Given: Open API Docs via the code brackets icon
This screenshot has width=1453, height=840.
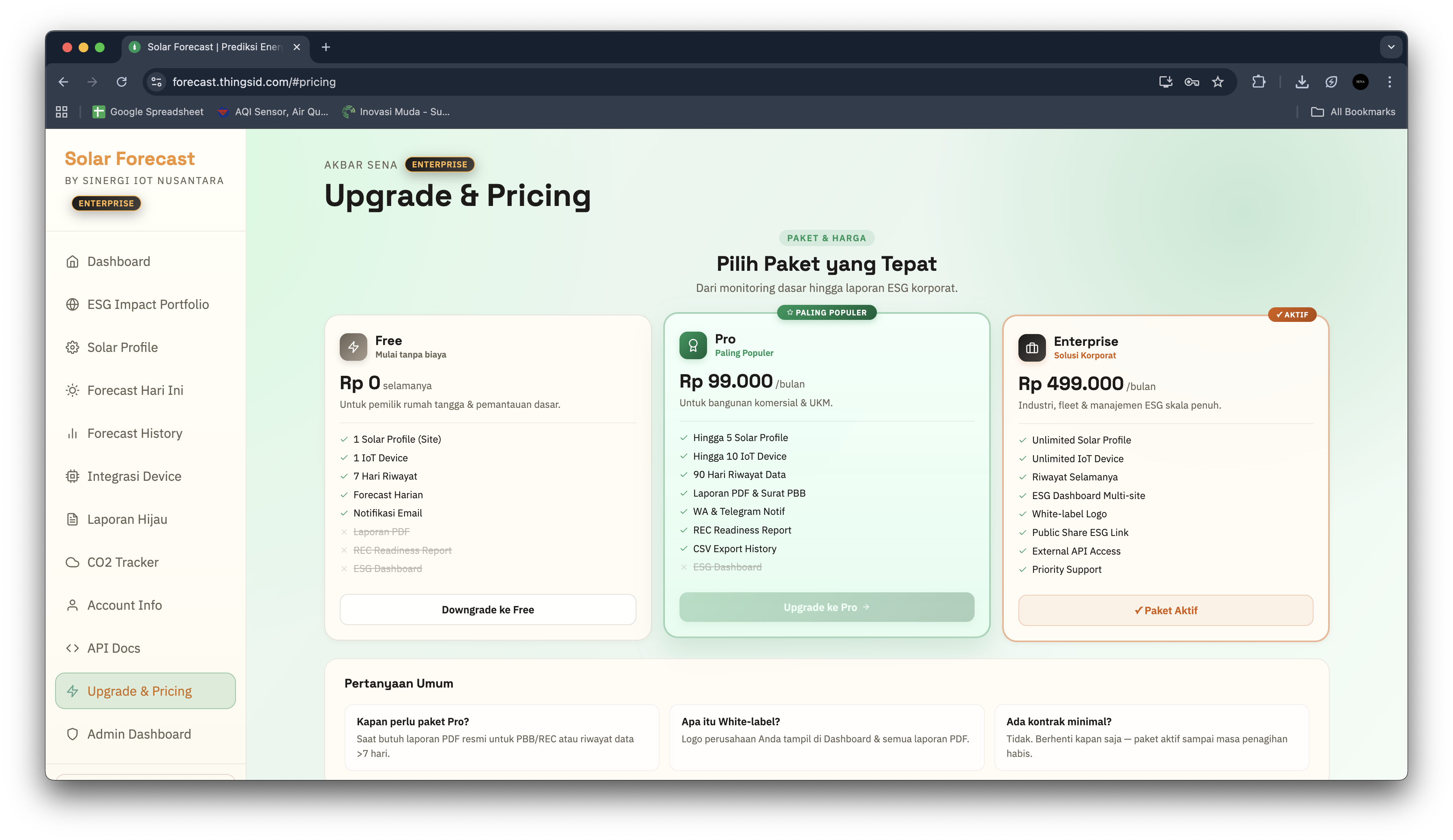Looking at the screenshot, I should (x=73, y=647).
